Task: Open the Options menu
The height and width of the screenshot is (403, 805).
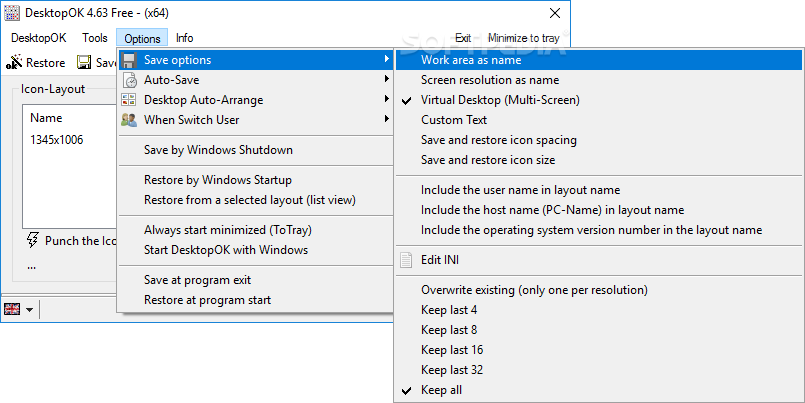Action: coord(142,38)
